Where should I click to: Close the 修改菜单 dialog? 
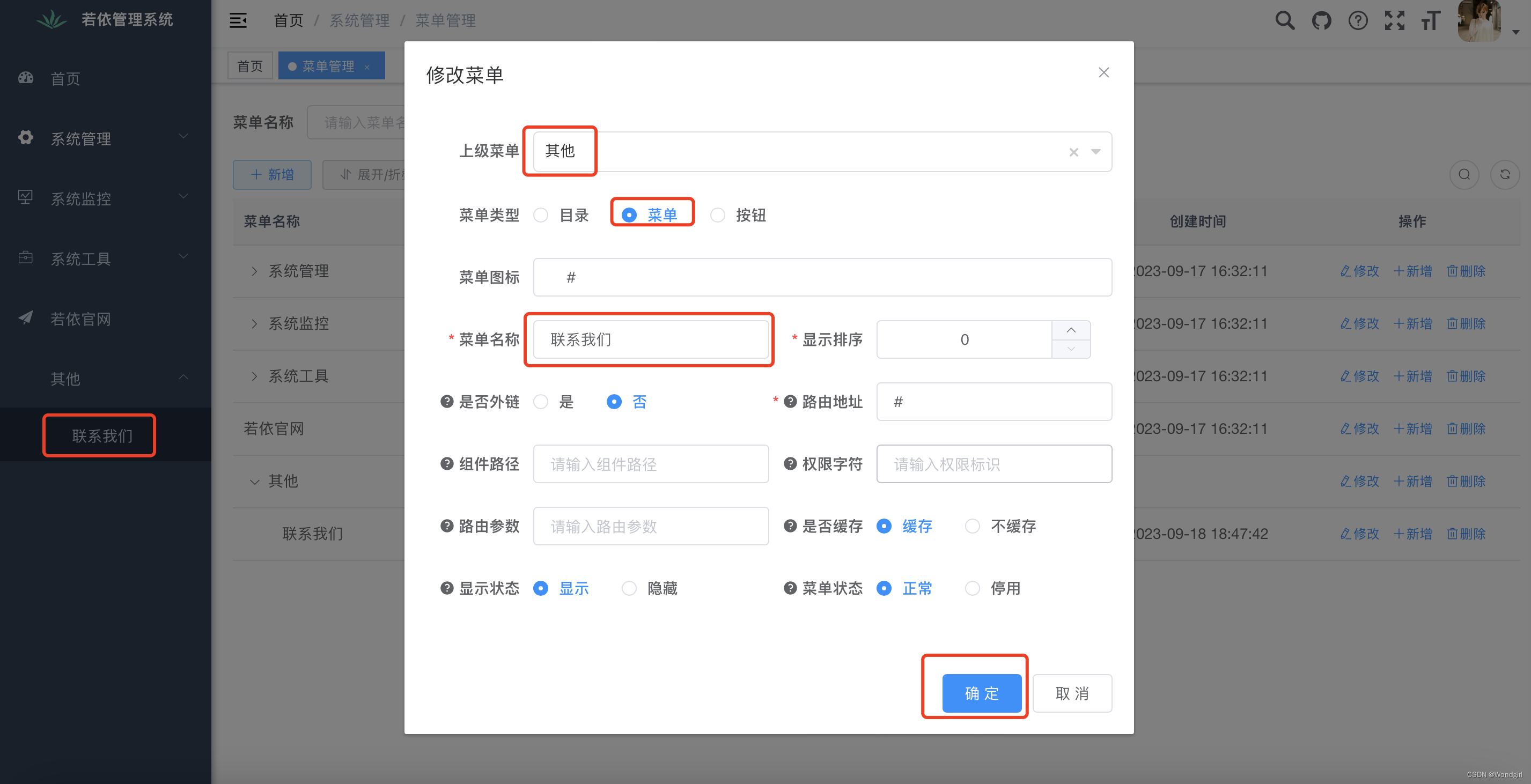(1103, 72)
